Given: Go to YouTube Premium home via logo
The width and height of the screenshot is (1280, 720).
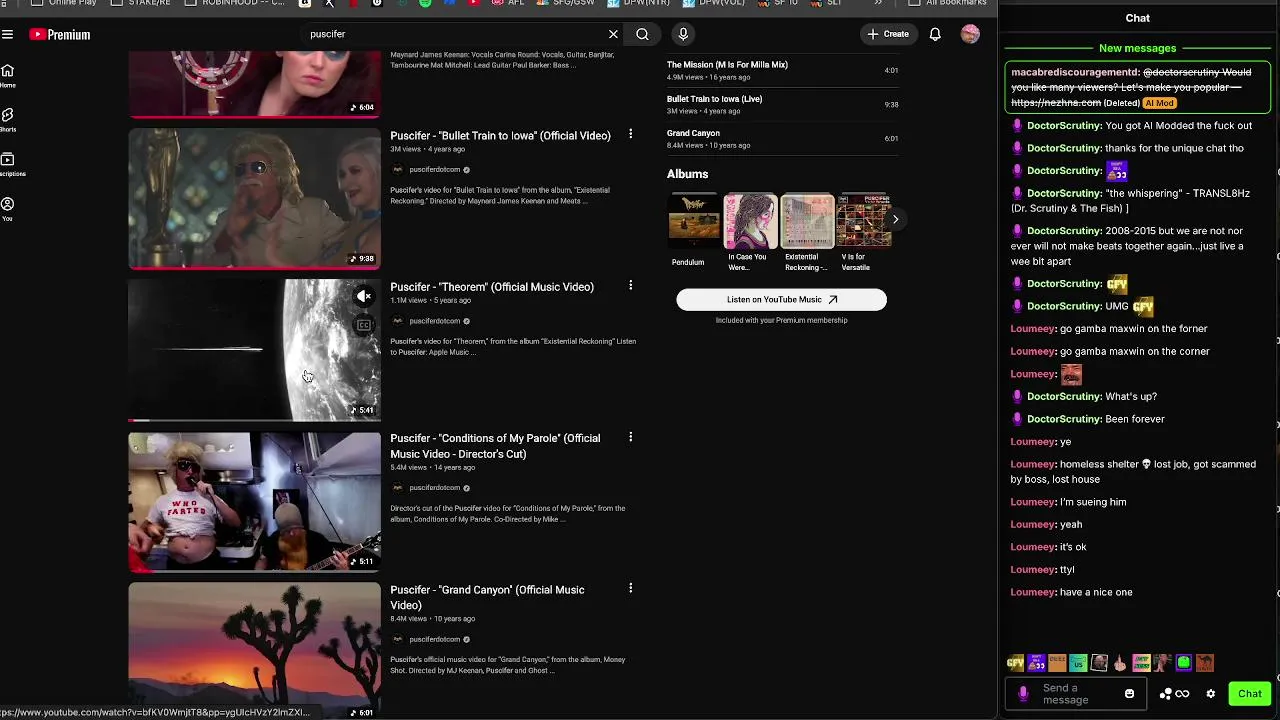Looking at the screenshot, I should tap(60, 34).
